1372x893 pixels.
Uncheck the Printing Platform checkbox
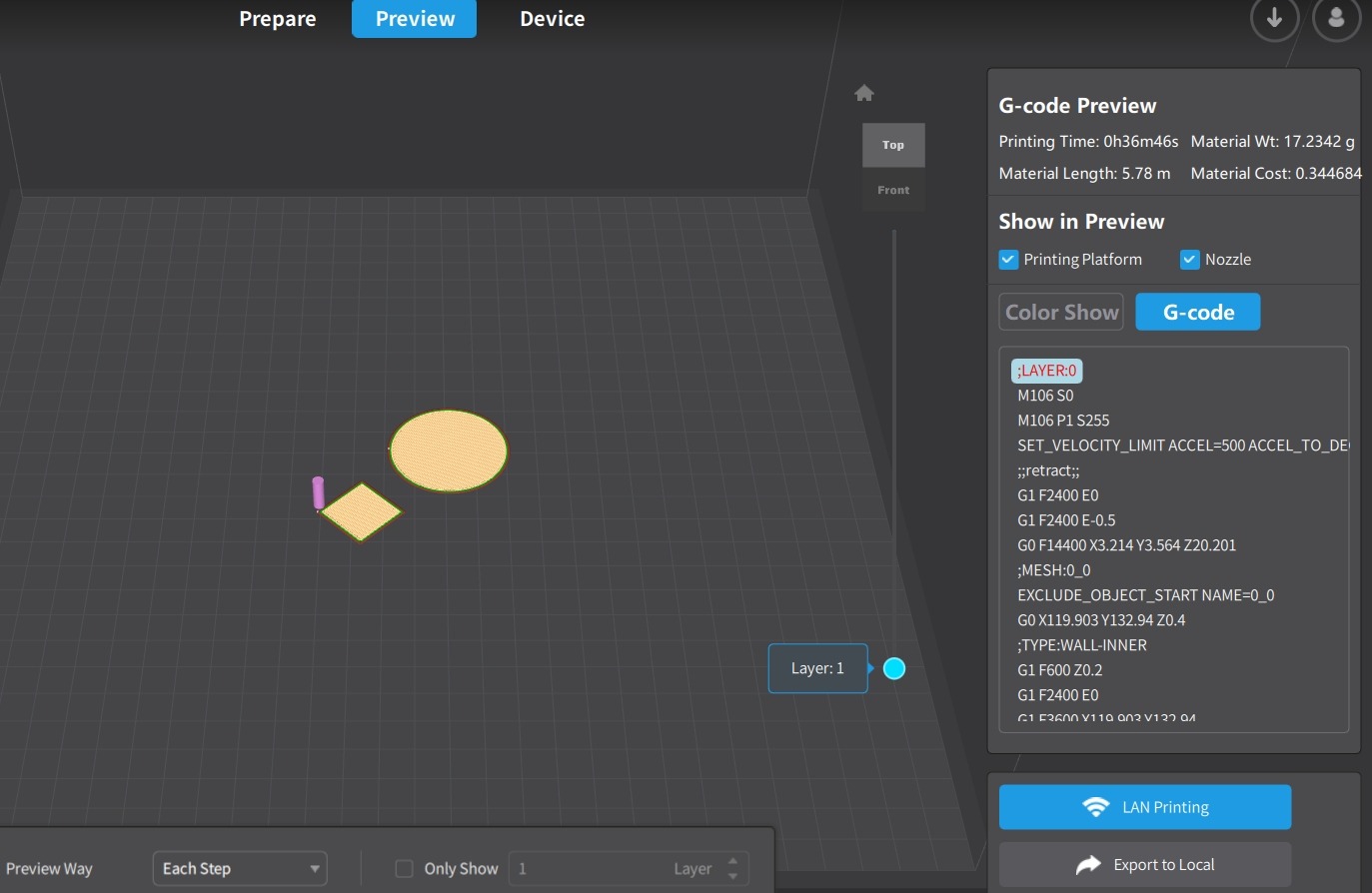pos(1008,260)
